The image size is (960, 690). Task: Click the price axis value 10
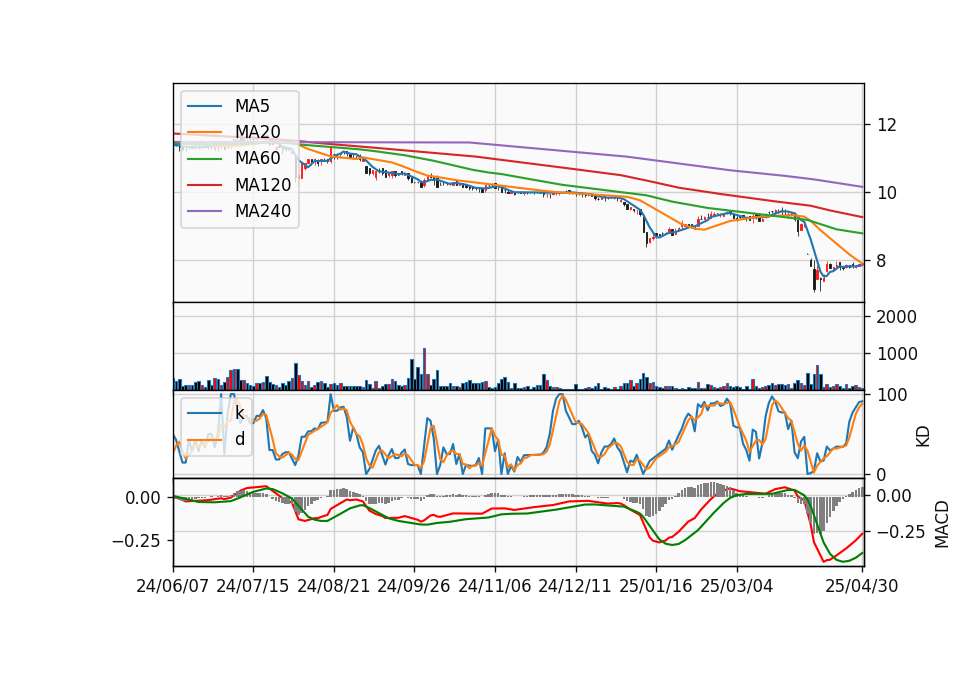pos(887,193)
